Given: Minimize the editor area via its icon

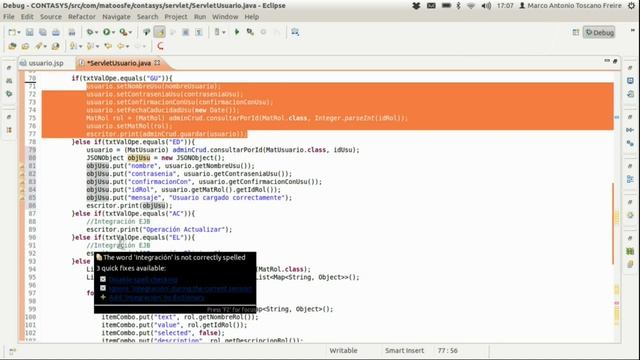Looking at the screenshot, I should pos(607,61).
